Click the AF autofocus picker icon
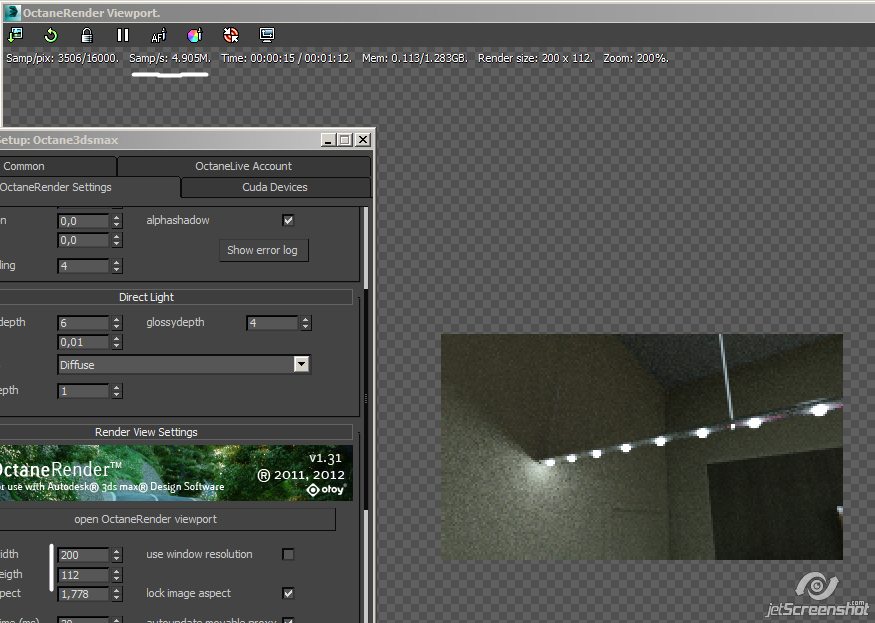The height and width of the screenshot is (623, 875). 158,35
